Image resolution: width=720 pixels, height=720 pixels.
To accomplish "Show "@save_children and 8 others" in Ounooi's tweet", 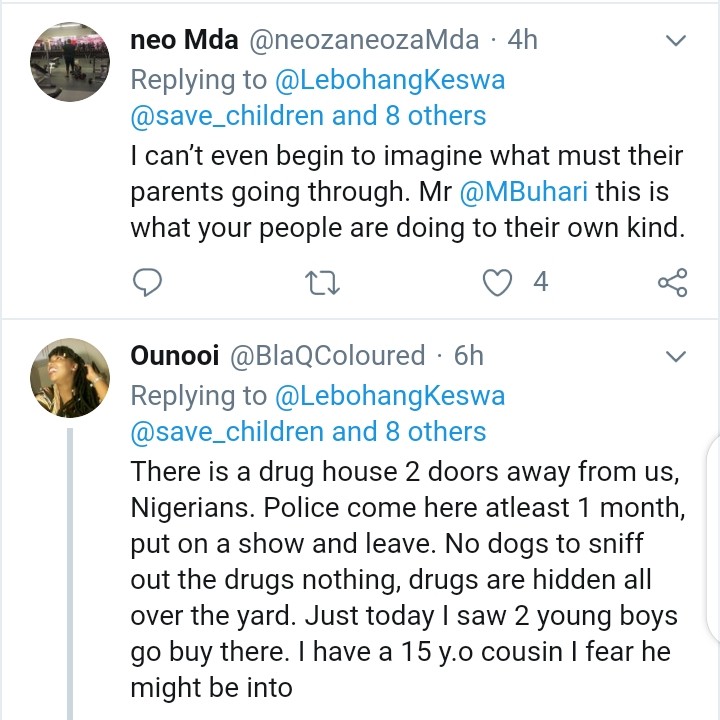I will pos(308,432).
